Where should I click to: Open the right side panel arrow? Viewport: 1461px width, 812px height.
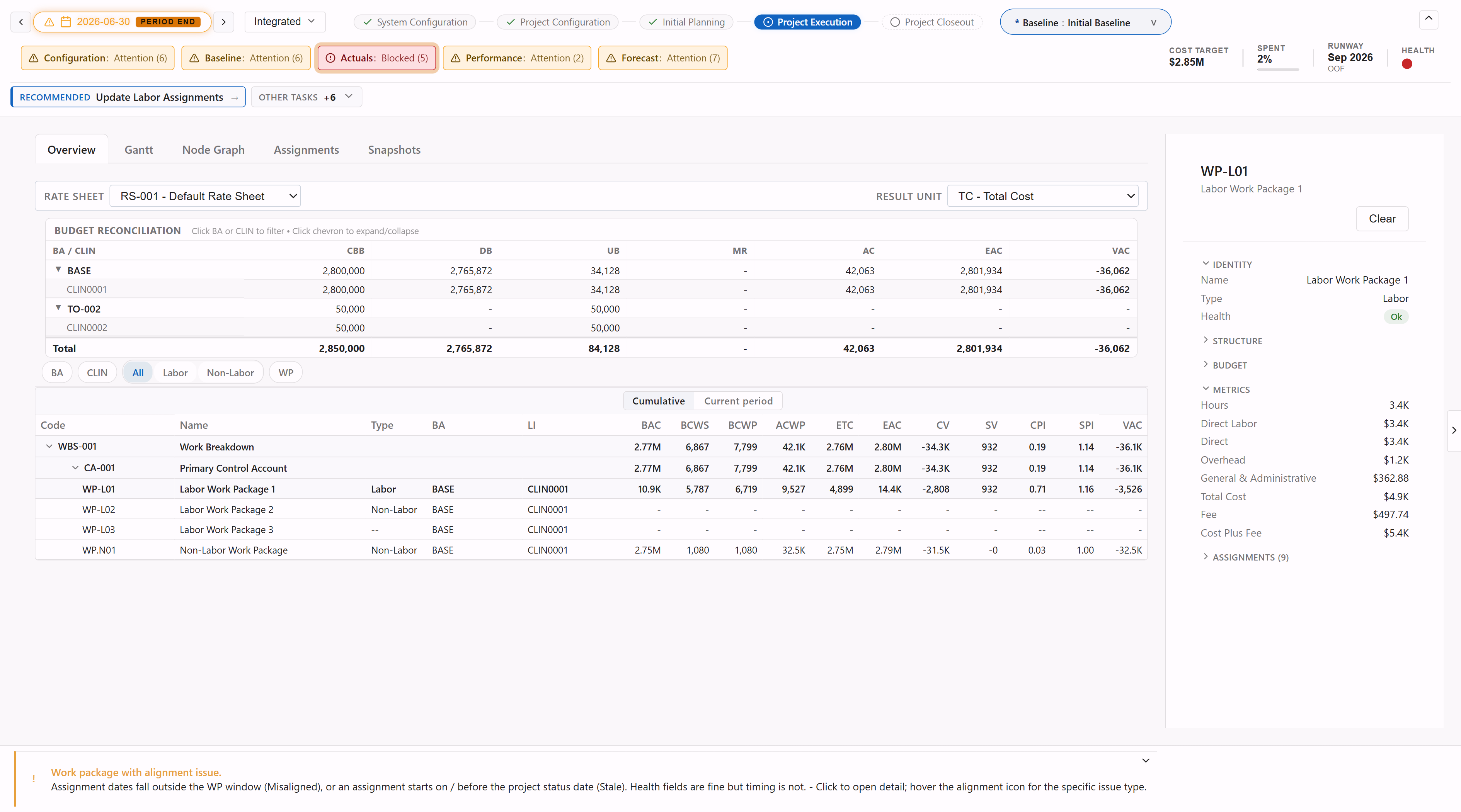1454,430
